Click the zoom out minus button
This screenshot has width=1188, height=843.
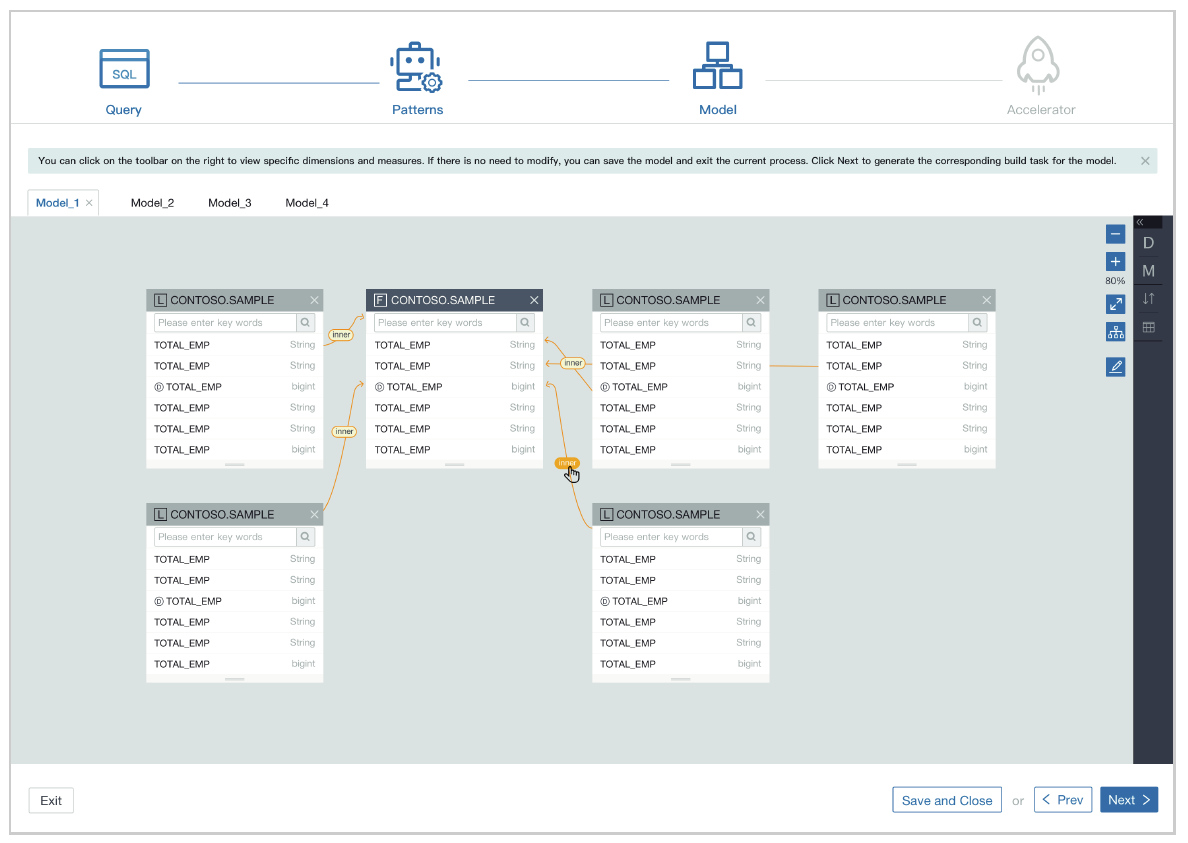coord(1115,234)
